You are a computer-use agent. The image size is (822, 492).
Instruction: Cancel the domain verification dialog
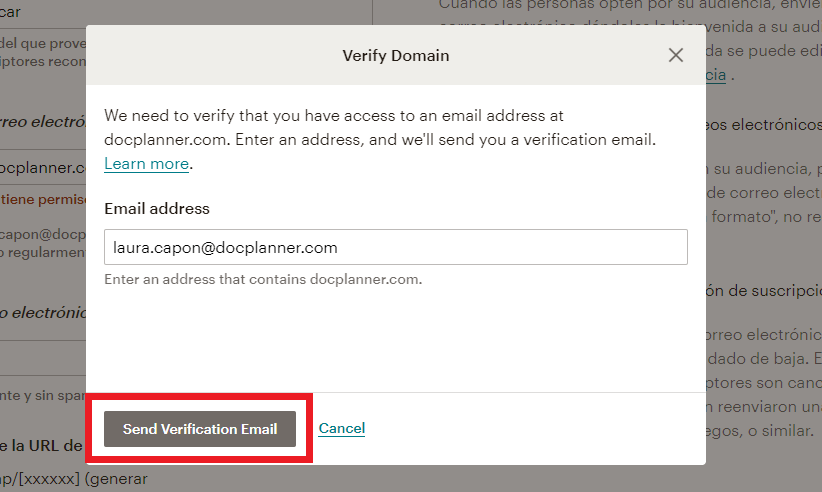tap(342, 428)
